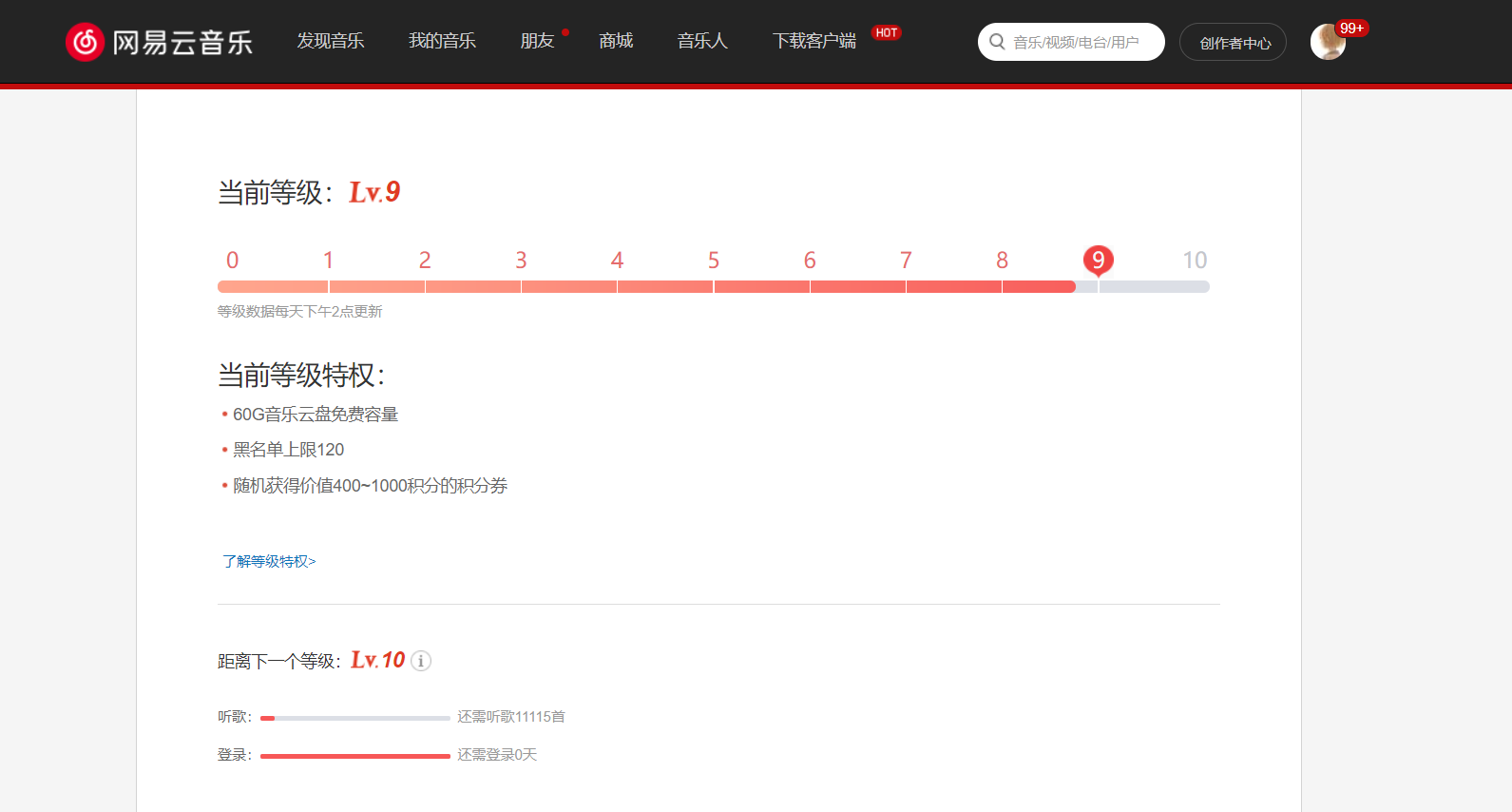
Task: Open 下载客户端 download page
Action: 814,41
